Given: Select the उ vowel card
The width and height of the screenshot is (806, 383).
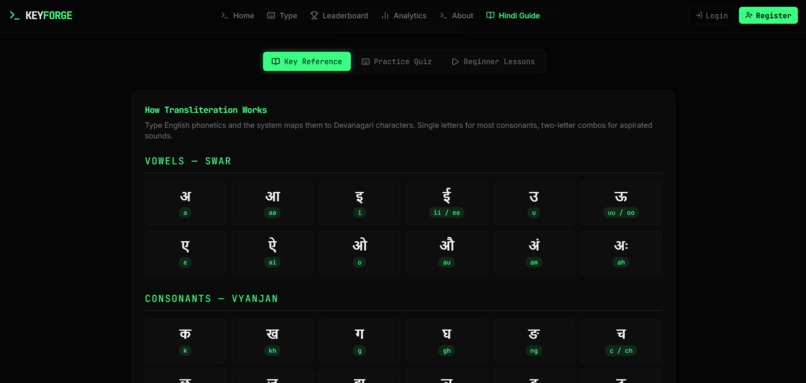Looking at the screenshot, I should coord(534,203).
